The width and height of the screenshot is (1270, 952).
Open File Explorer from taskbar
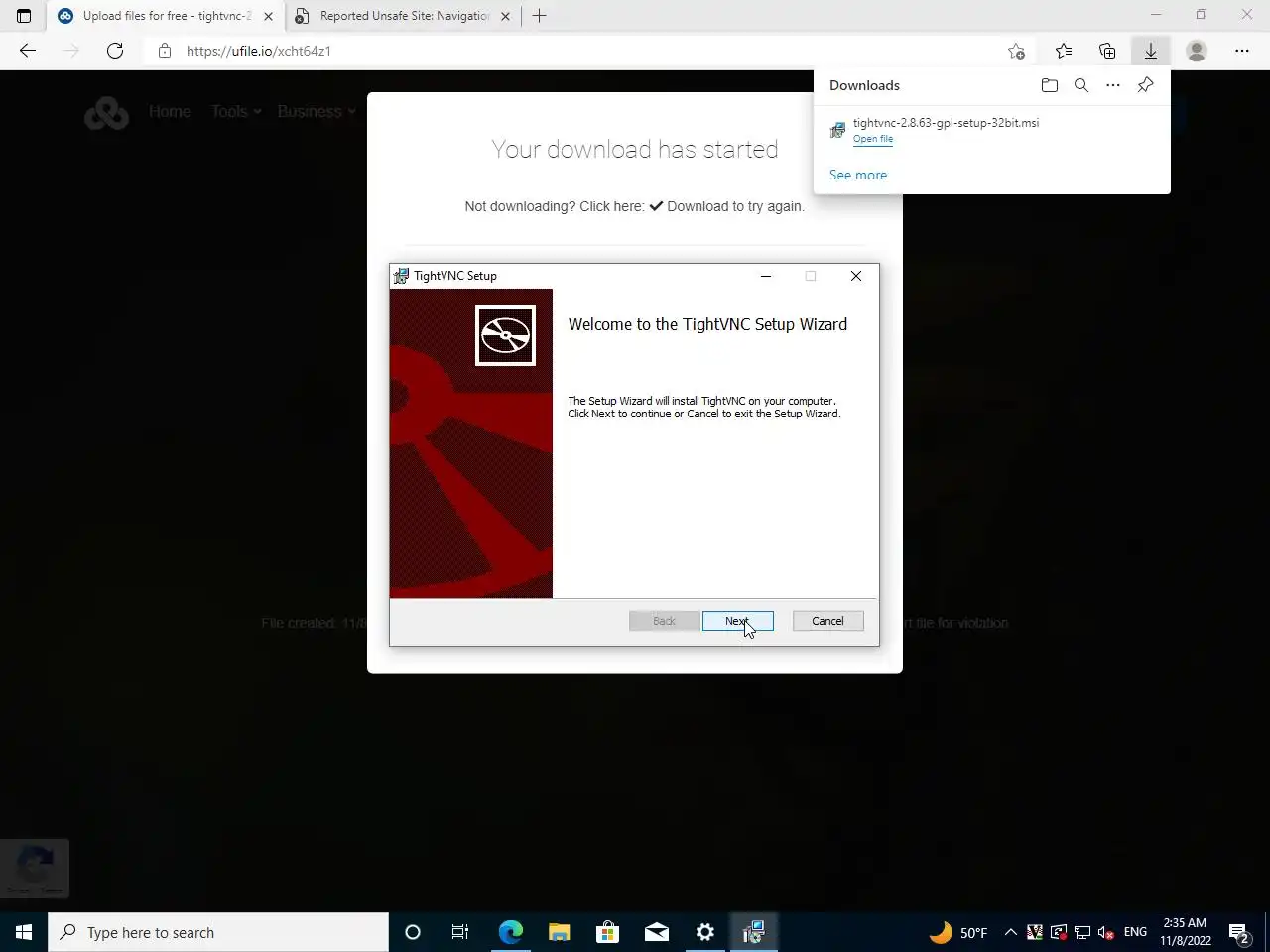coord(559,932)
